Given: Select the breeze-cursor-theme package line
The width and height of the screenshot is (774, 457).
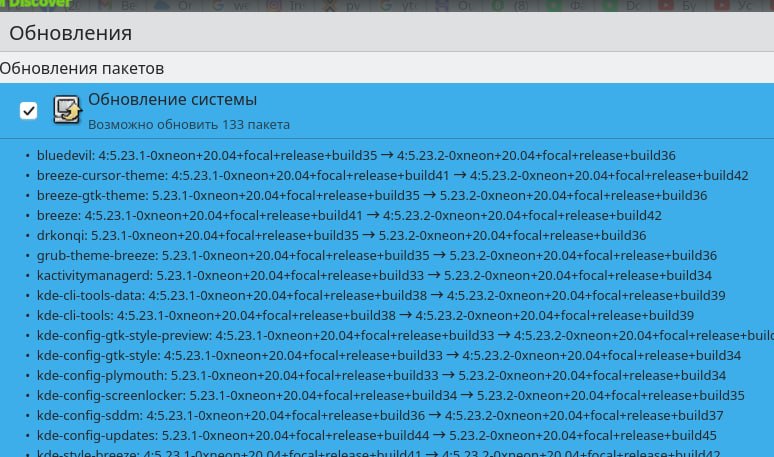Looking at the screenshot, I should pos(392,176).
